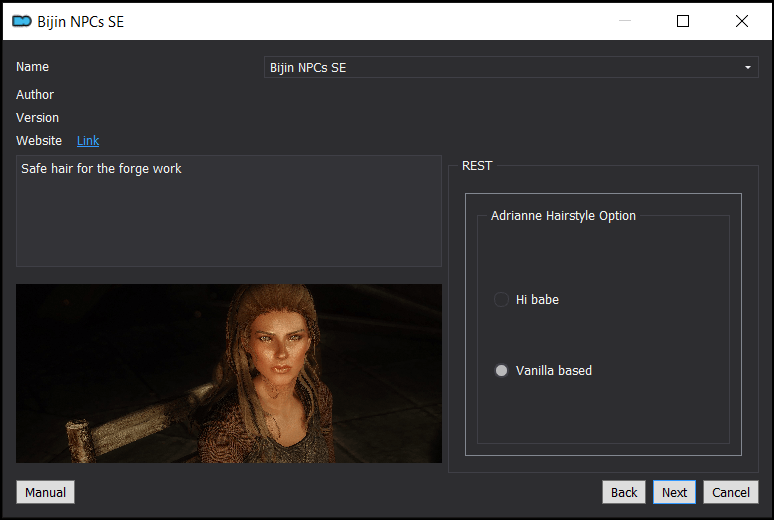Maximize the Bijin NPCs SE window
The height and width of the screenshot is (520, 774).
(x=683, y=21)
